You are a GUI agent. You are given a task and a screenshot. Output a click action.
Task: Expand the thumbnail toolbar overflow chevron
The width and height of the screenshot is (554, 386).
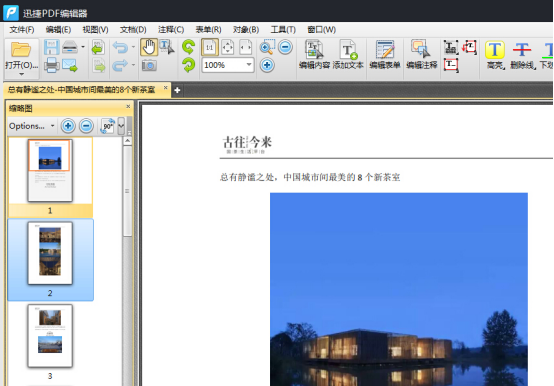(x=121, y=126)
